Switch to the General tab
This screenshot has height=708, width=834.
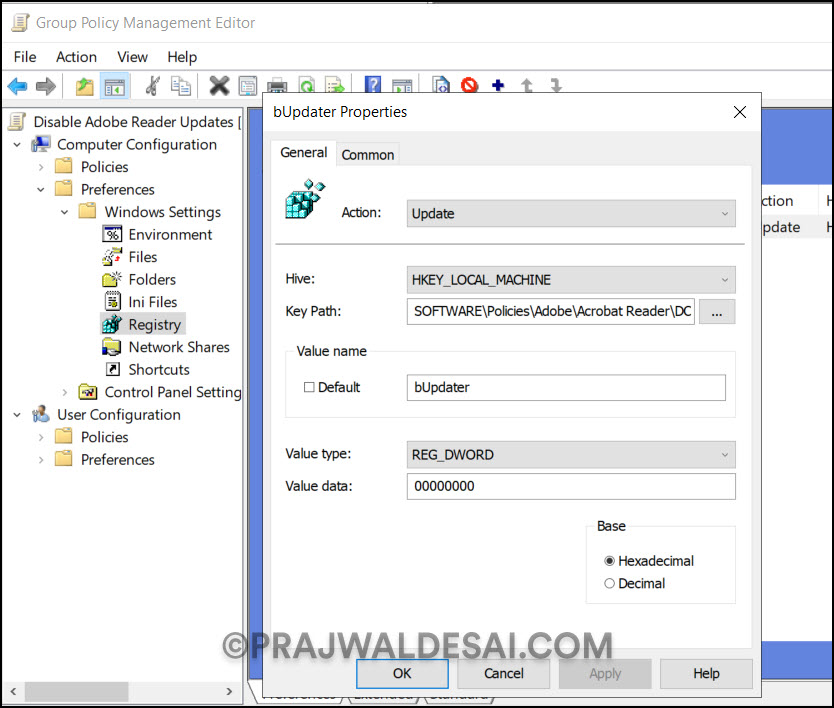pos(304,153)
